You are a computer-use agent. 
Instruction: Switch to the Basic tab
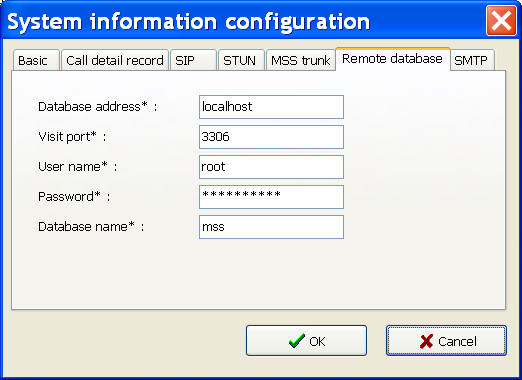tap(36, 60)
